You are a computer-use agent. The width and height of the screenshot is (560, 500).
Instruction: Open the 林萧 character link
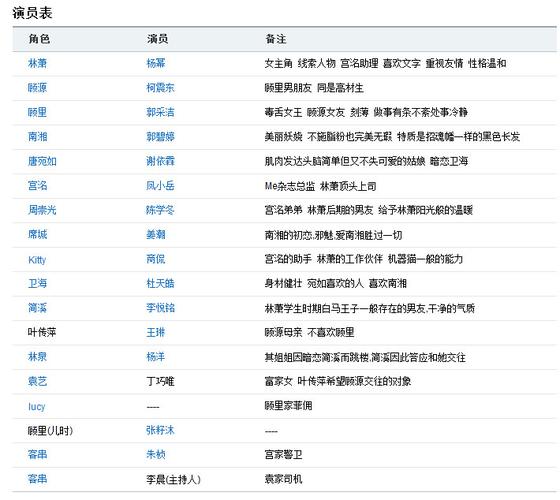[x=38, y=63]
